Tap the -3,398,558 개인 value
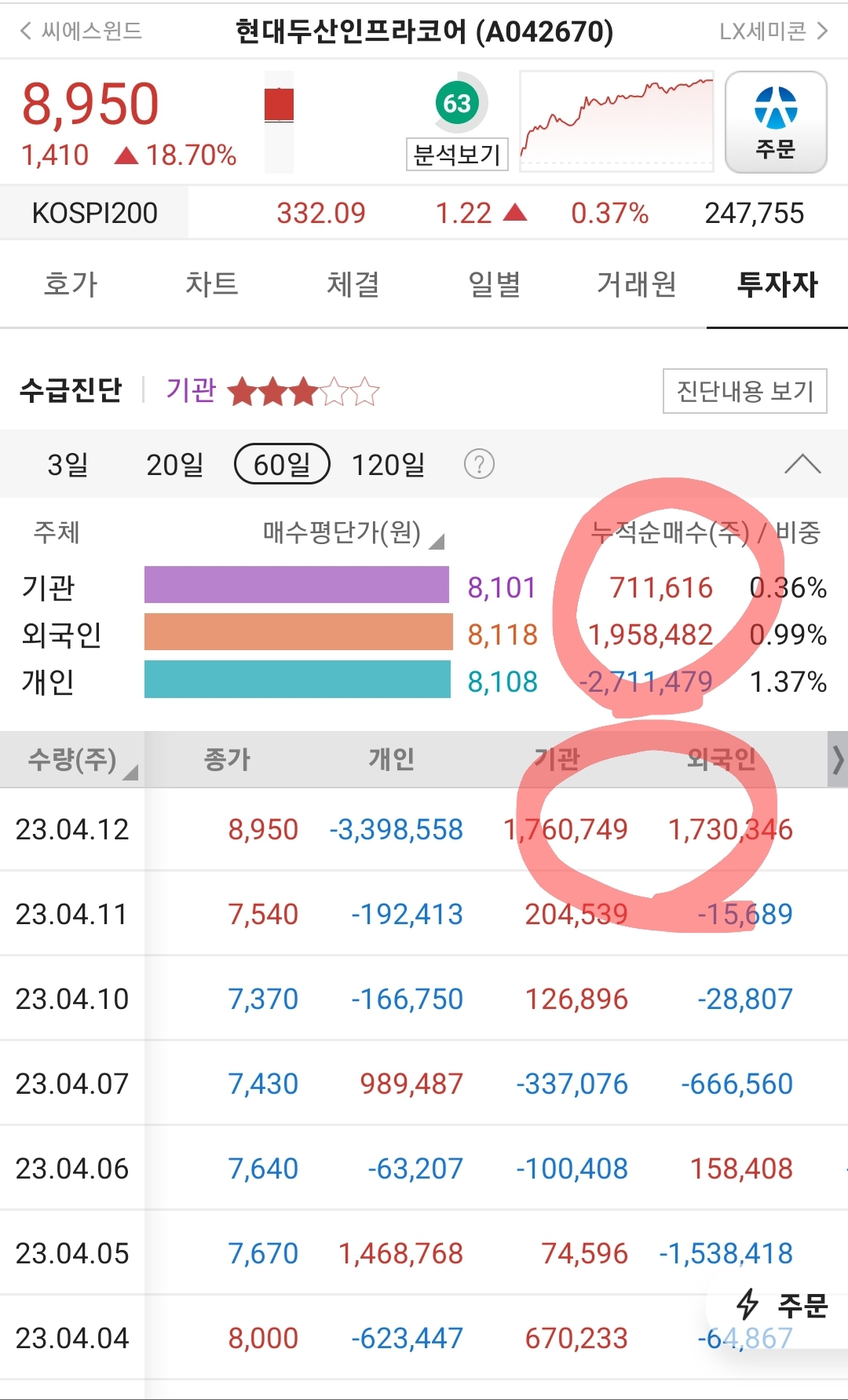Image resolution: width=848 pixels, height=1400 pixels. 397,830
